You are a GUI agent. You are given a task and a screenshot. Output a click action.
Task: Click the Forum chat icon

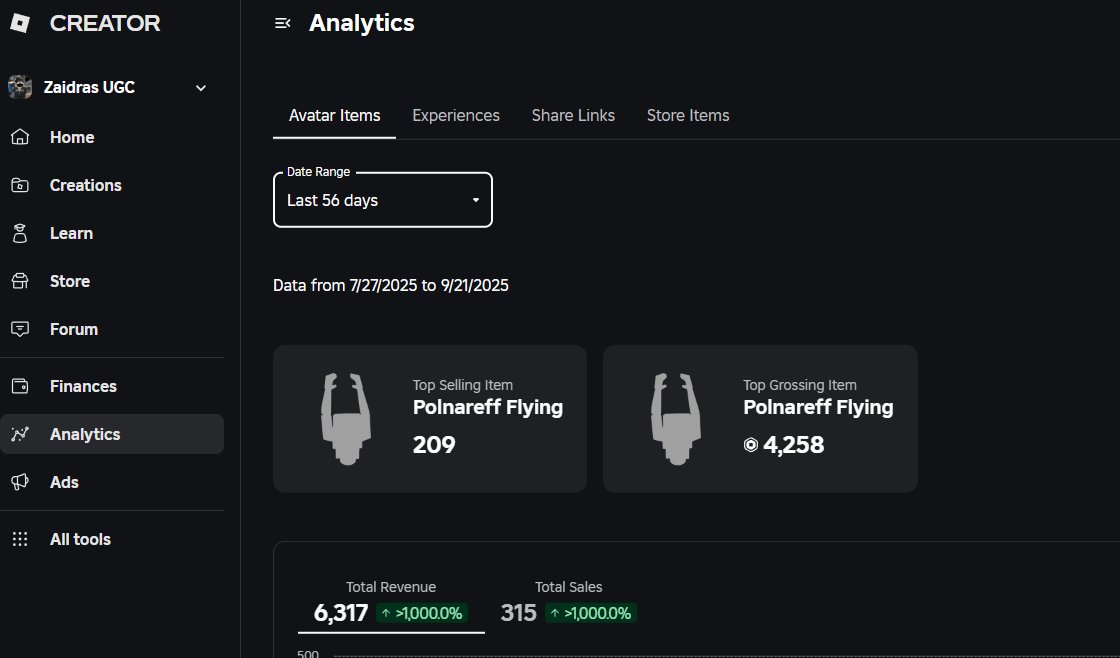pos(19,329)
